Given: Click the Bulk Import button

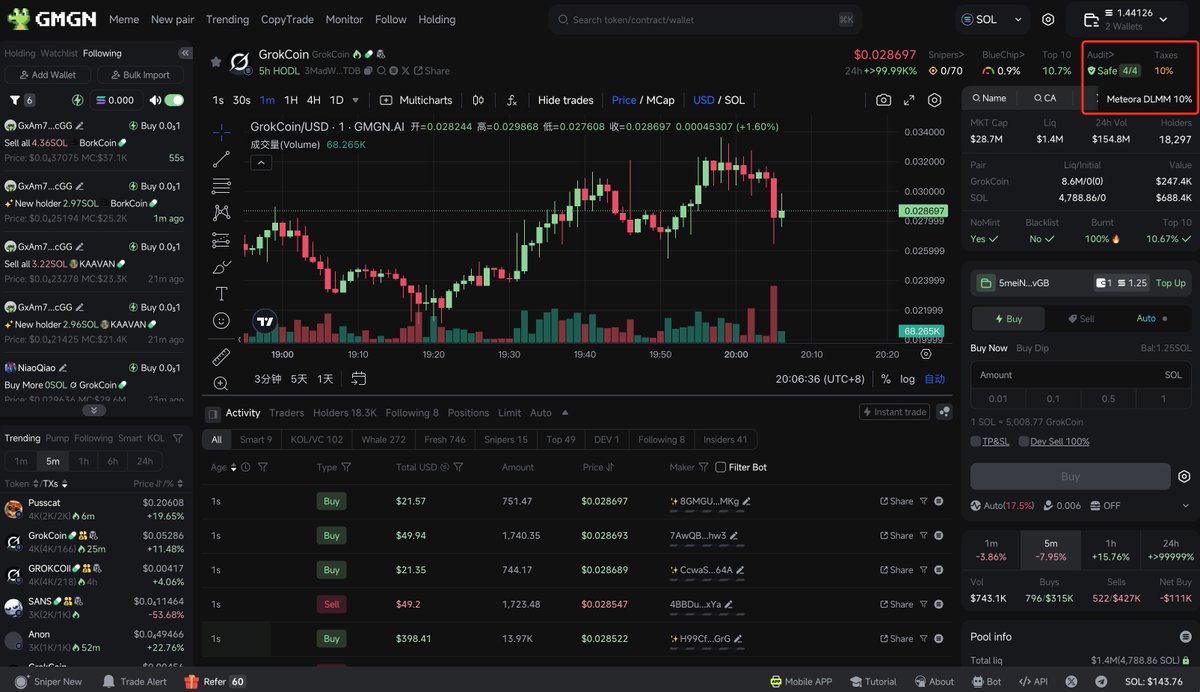Looking at the screenshot, I should point(139,75).
